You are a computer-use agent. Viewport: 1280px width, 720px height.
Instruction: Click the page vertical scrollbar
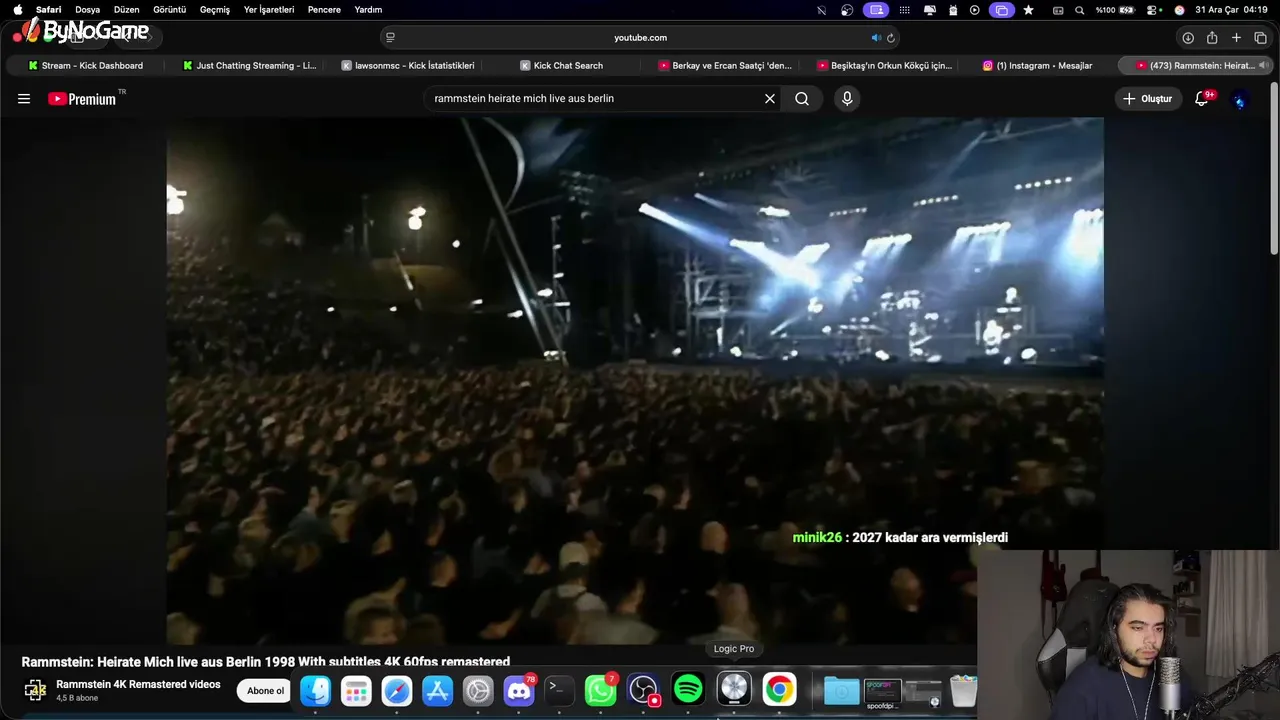tap(1274, 170)
